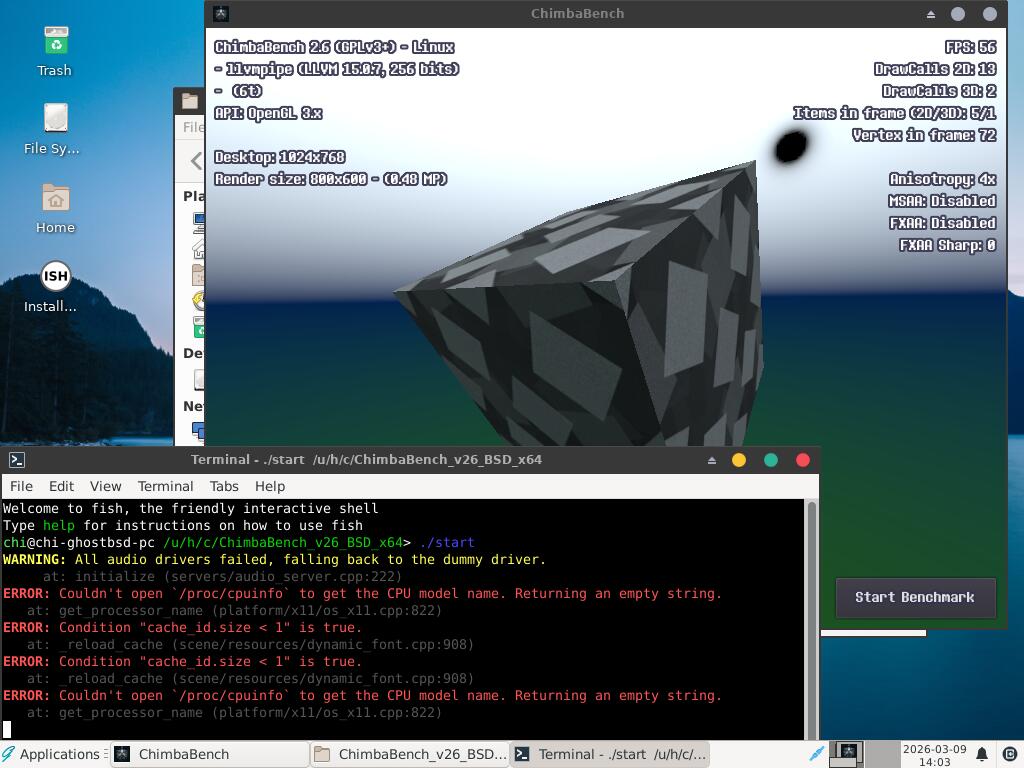
Task: Click the 'Anisotropy: 4x' setting text
Action: coord(943,179)
